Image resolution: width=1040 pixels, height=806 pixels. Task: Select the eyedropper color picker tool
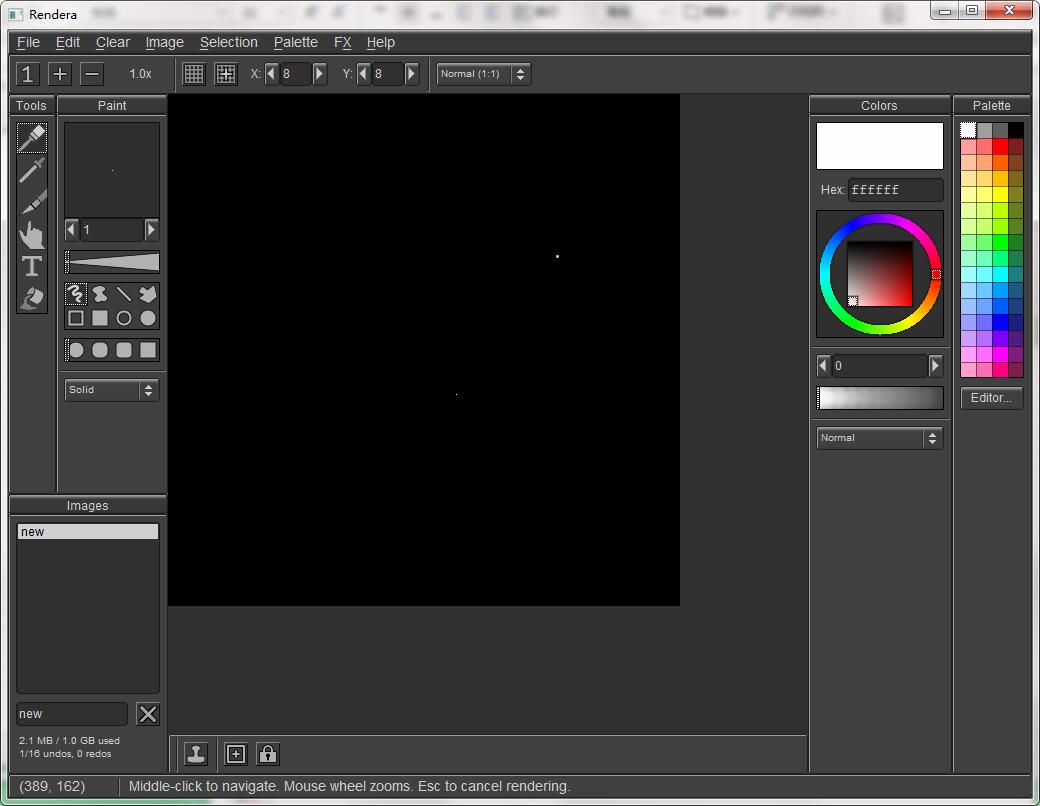tap(32, 170)
